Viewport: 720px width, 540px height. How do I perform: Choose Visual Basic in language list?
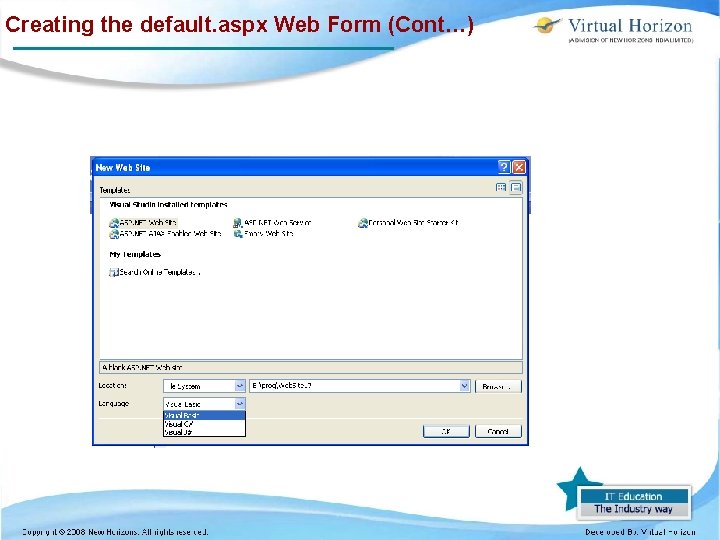click(x=204, y=415)
